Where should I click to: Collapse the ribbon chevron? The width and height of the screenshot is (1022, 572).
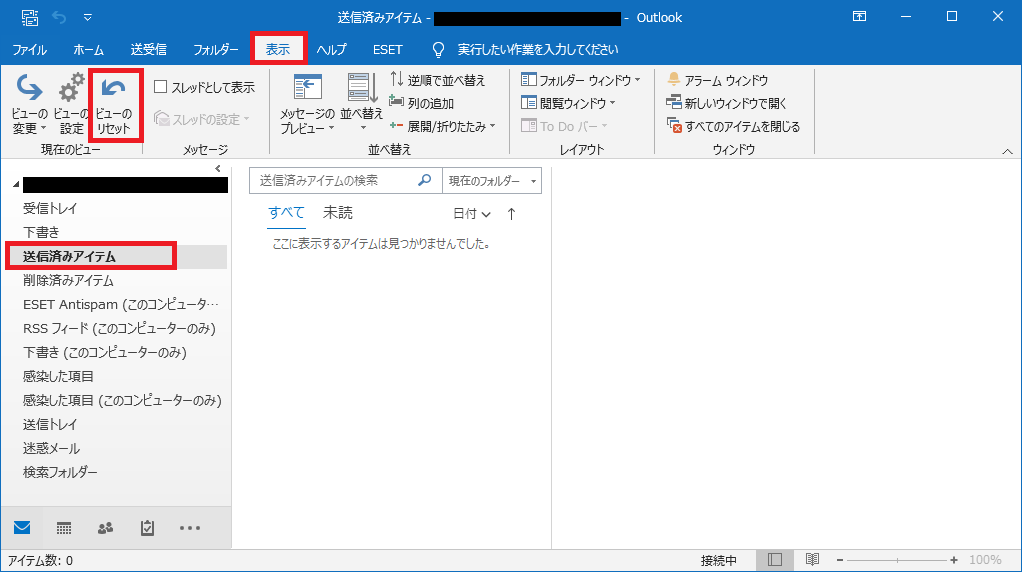1007,151
